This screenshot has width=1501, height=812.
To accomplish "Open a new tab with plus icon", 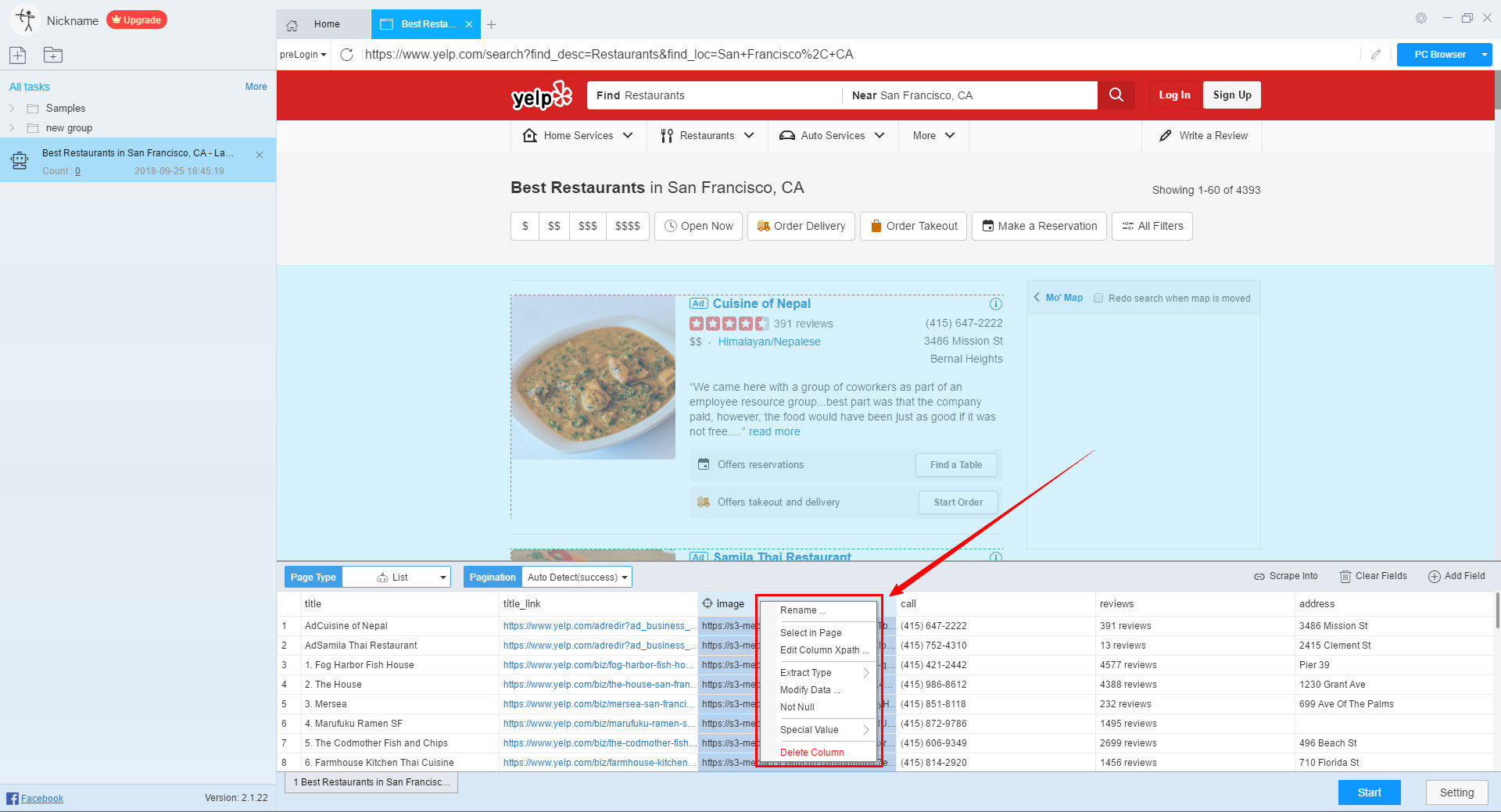I will pyautogui.click(x=492, y=25).
